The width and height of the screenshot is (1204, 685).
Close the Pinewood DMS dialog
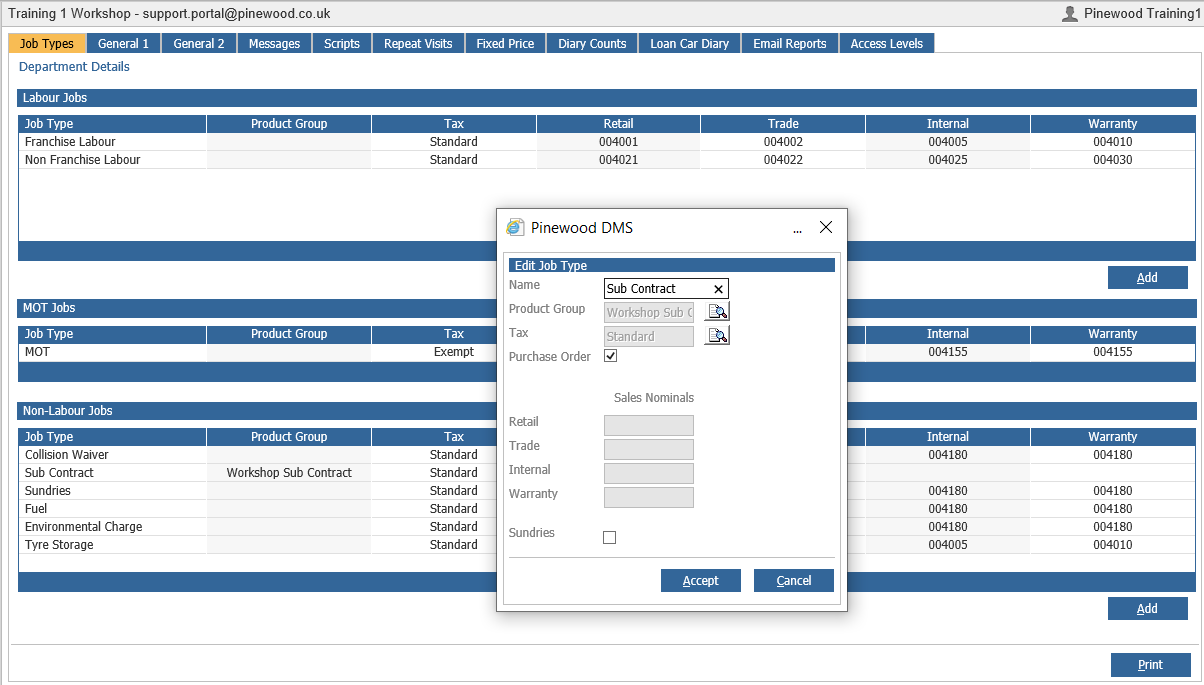(826, 228)
